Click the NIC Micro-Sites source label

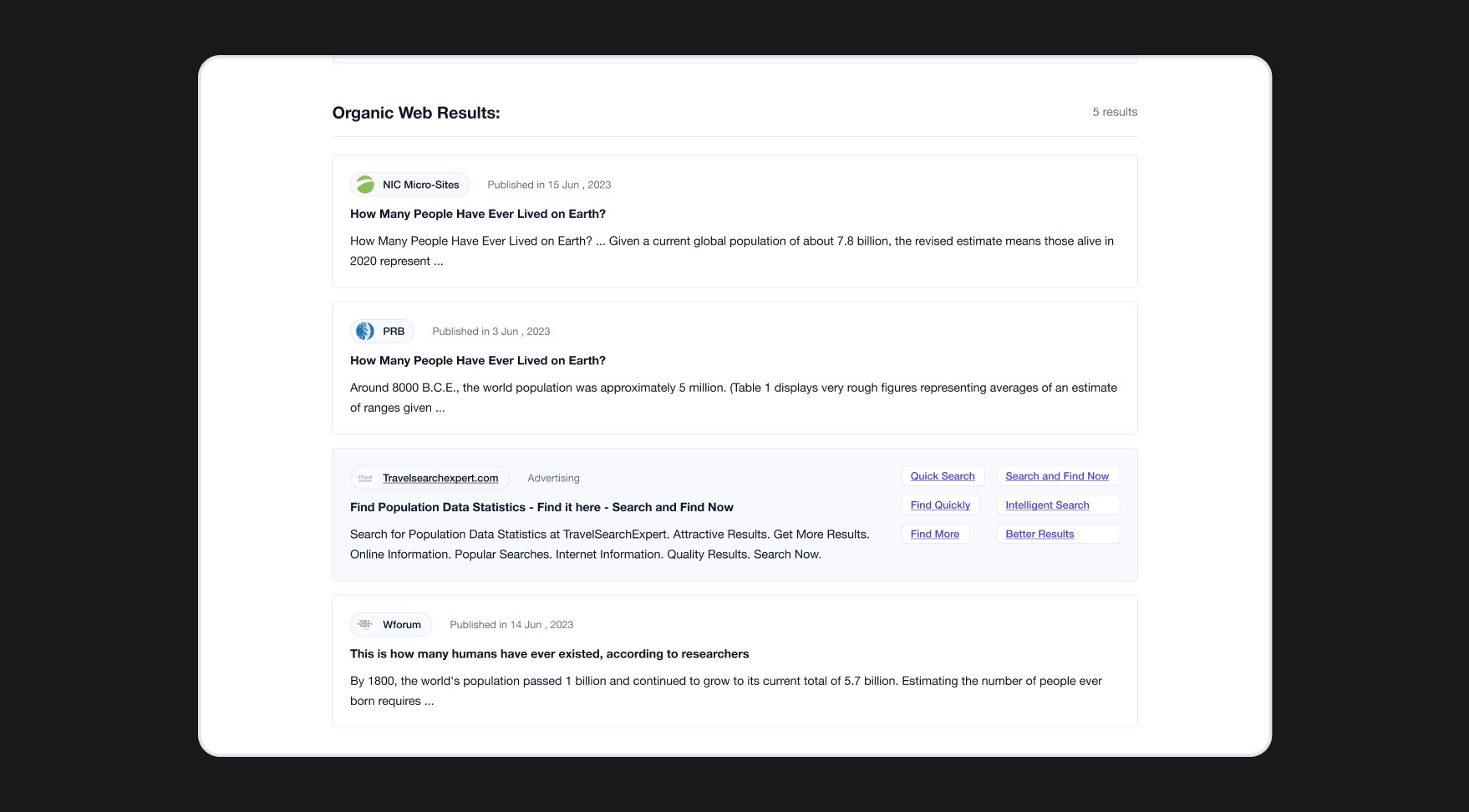[x=421, y=185]
